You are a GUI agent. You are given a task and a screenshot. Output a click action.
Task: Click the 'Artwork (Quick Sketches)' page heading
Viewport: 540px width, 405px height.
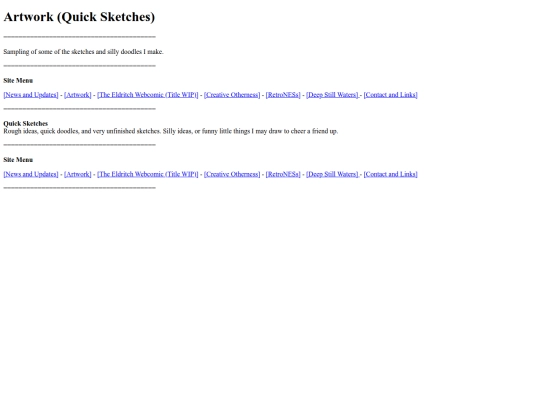[x=79, y=17]
